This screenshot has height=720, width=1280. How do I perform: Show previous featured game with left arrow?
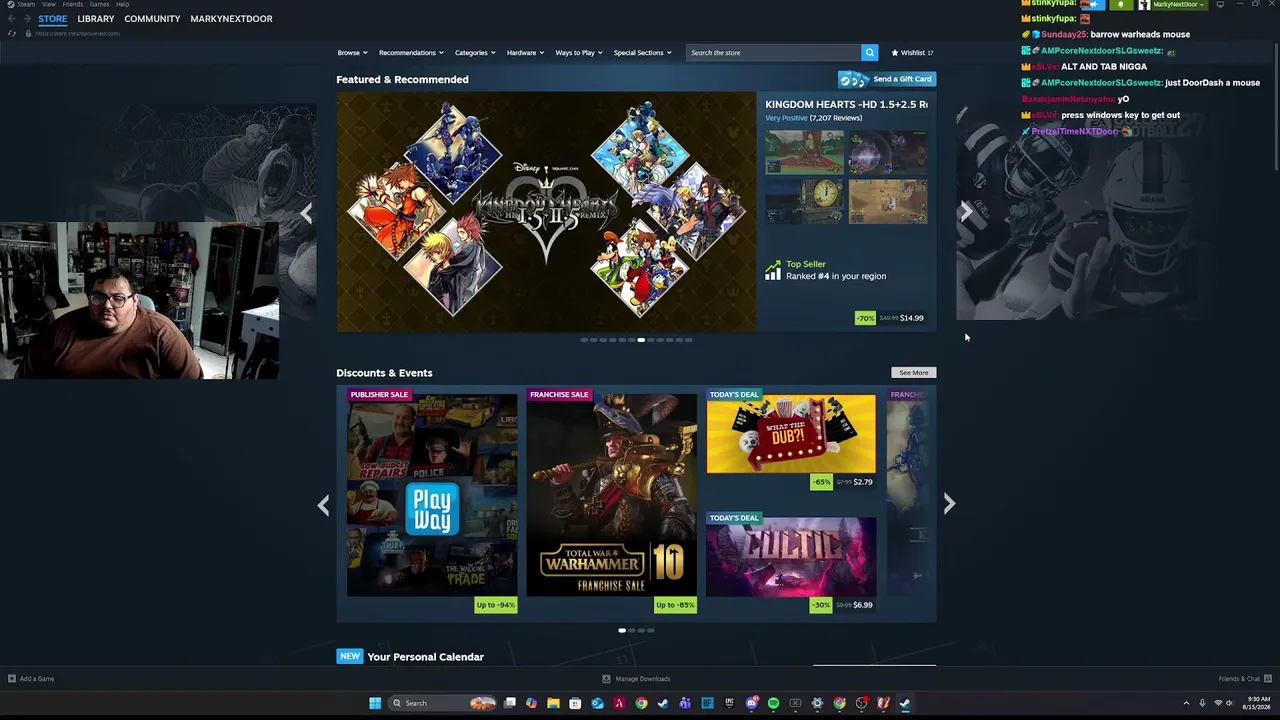coord(307,212)
